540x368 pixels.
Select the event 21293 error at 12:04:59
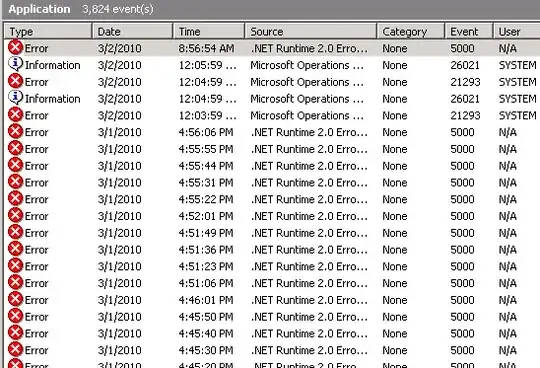(x=272, y=82)
